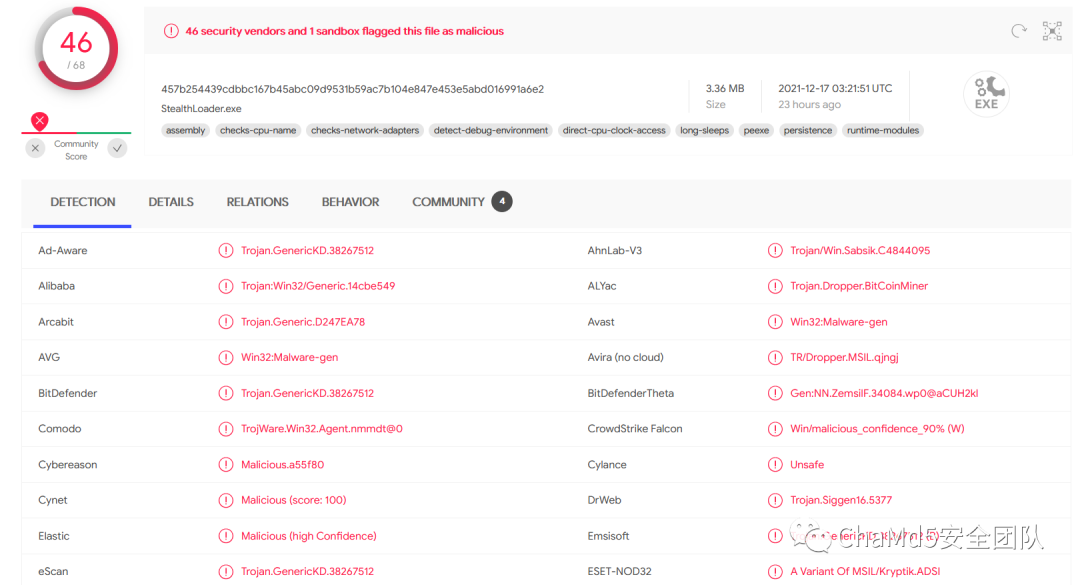
Task: Click the peexe tag
Action: click(x=756, y=130)
